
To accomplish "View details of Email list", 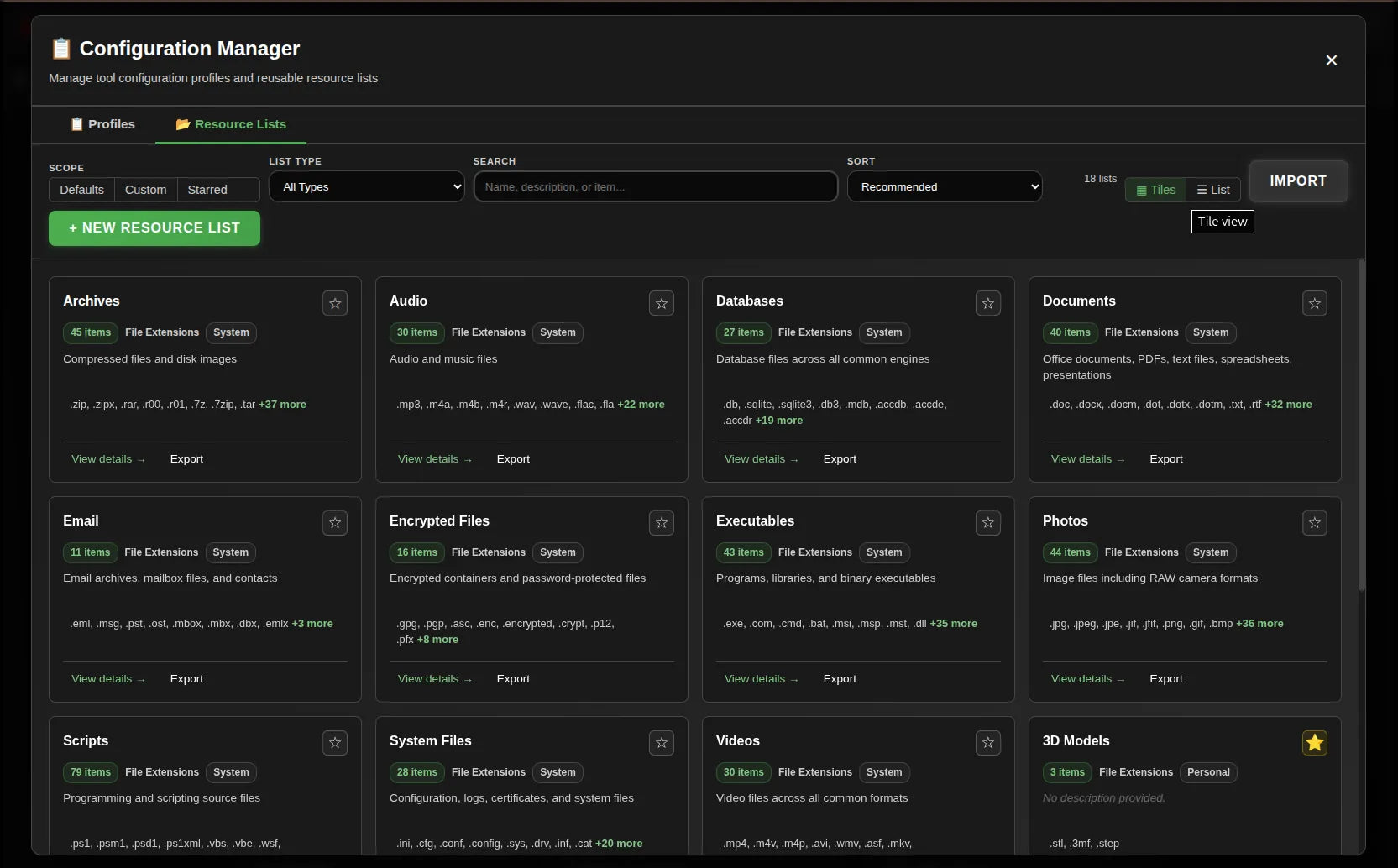I will pyautogui.click(x=108, y=679).
